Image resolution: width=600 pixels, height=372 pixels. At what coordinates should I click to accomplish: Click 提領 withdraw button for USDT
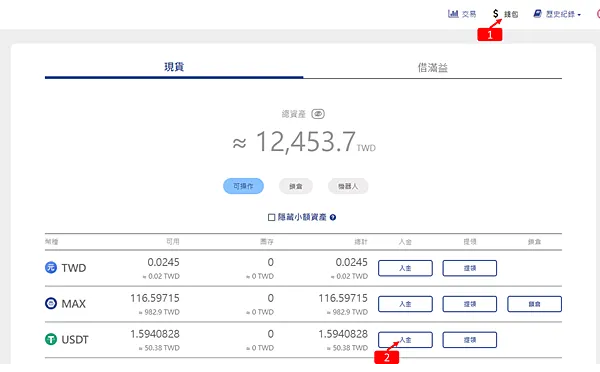[x=470, y=340]
